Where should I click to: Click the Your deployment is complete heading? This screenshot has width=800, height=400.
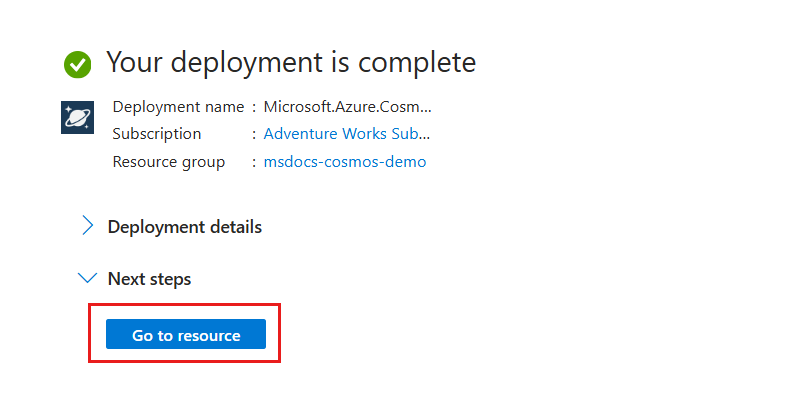tap(291, 62)
